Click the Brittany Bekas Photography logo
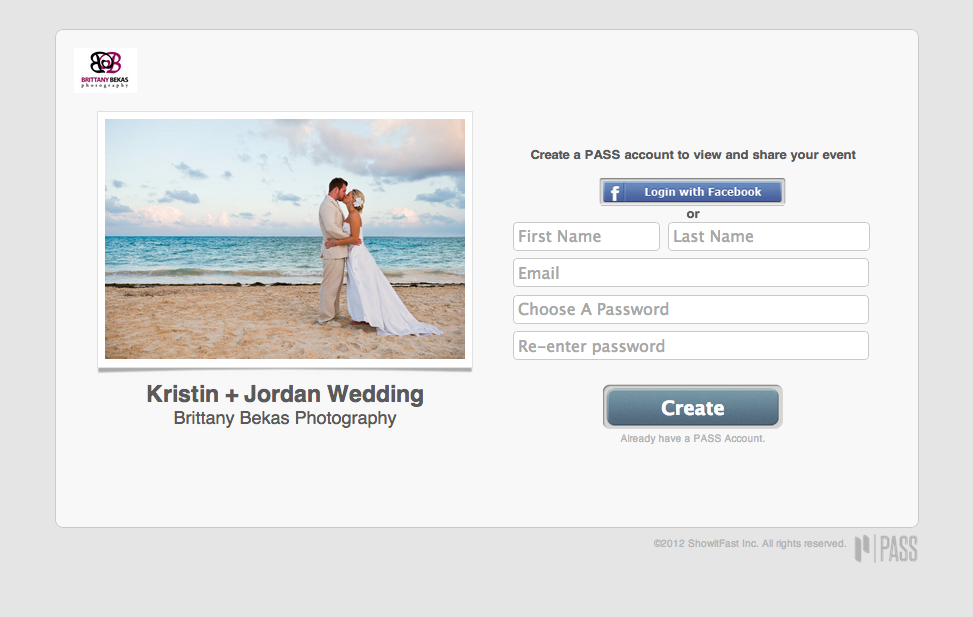Image resolution: width=973 pixels, height=617 pixels. pyautogui.click(x=105, y=70)
